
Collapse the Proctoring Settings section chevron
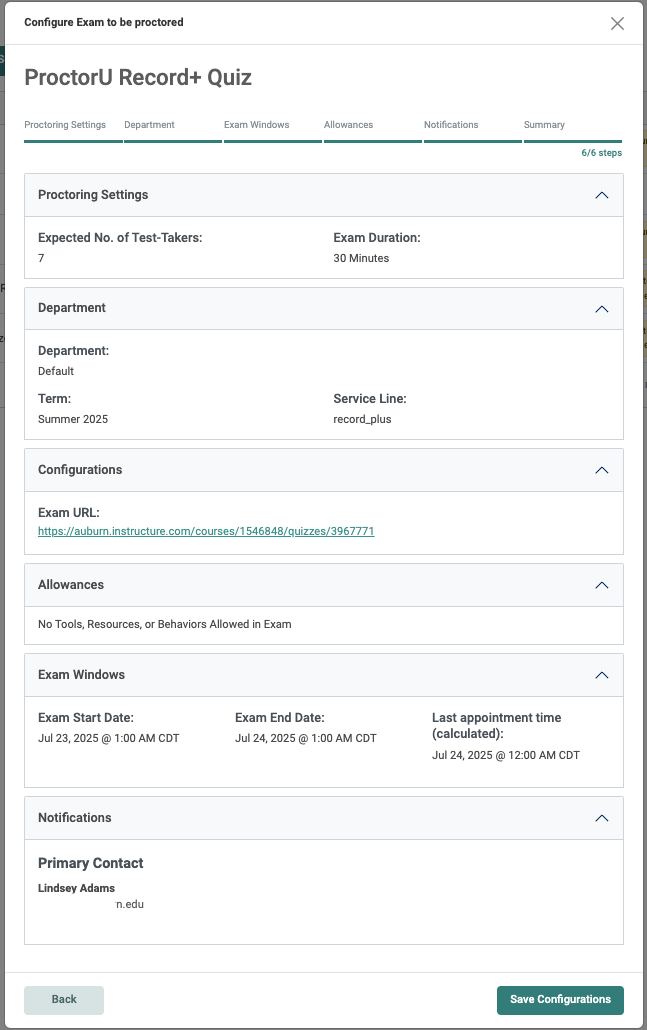pos(602,195)
